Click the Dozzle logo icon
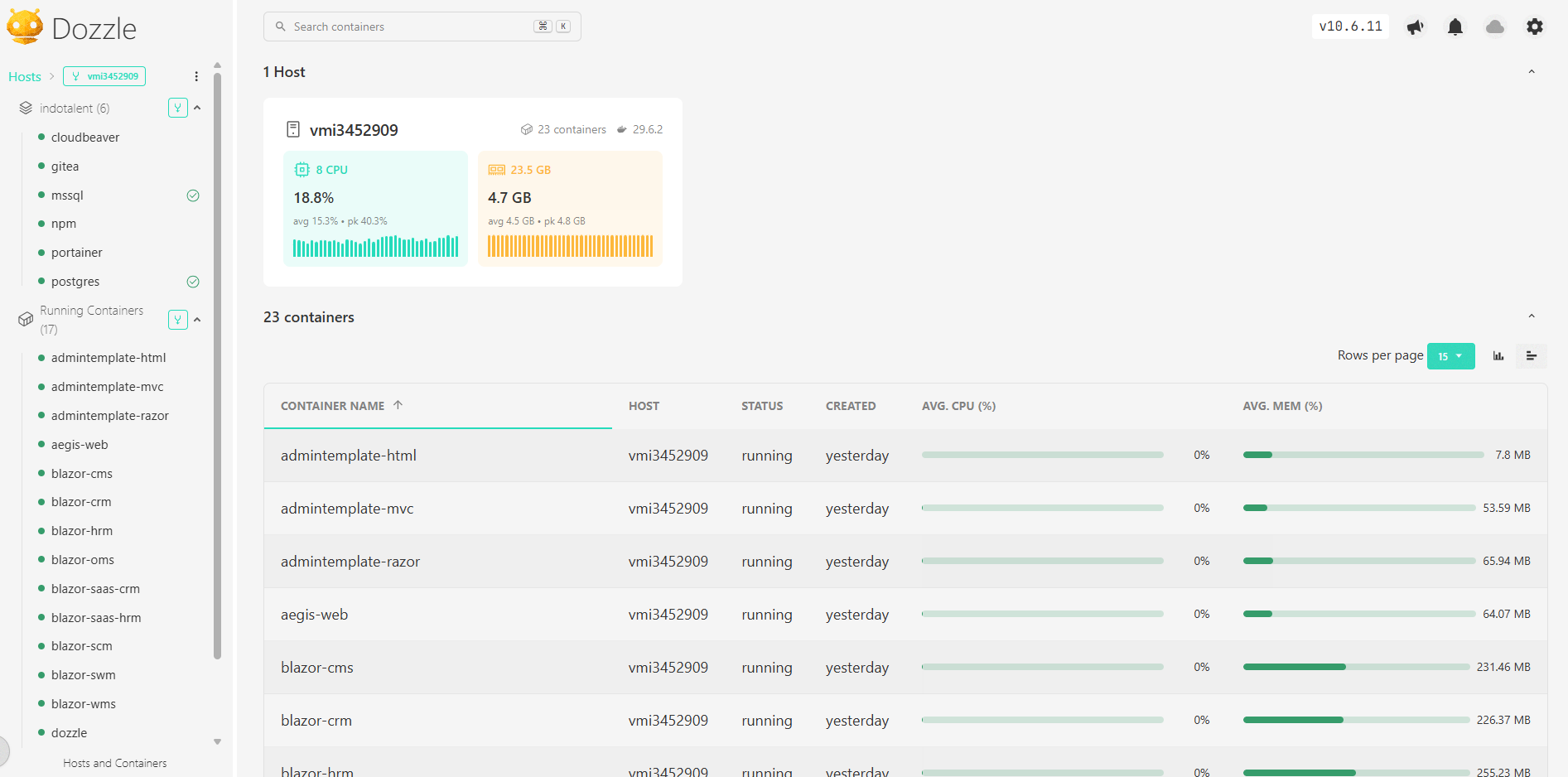This screenshot has width=1568, height=777. click(x=25, y=27)
